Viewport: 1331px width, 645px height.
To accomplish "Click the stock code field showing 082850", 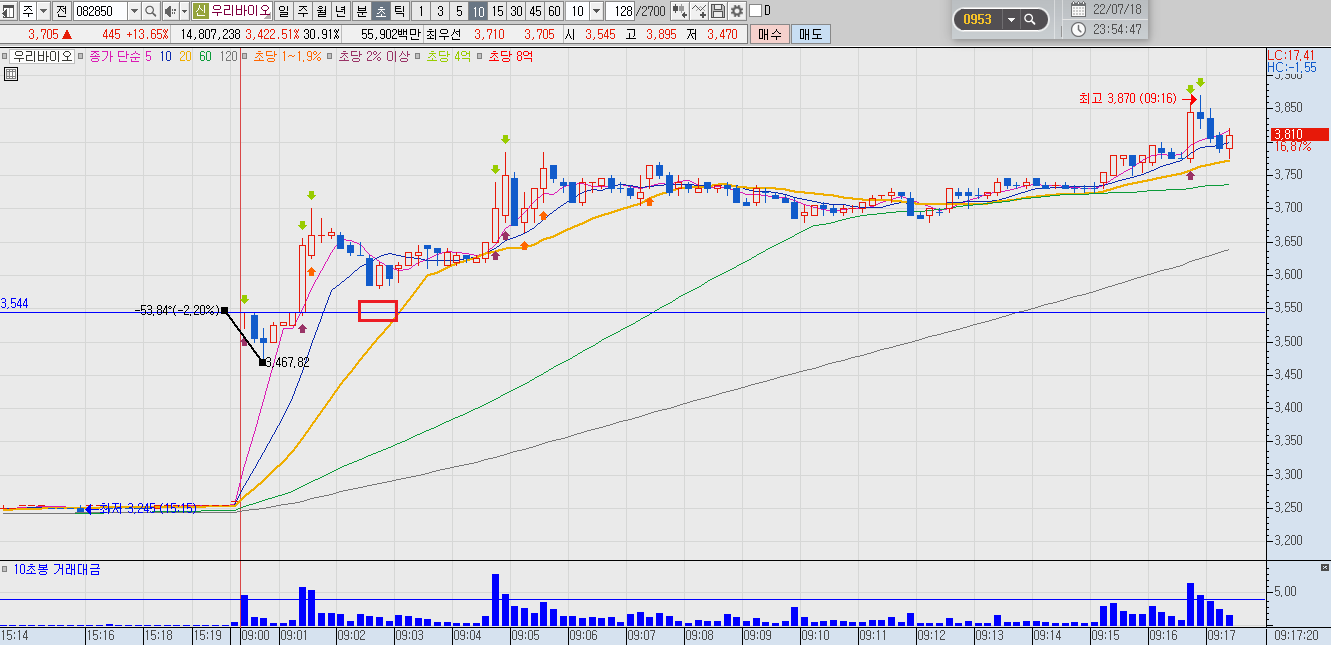I will [x=100, y=11].
